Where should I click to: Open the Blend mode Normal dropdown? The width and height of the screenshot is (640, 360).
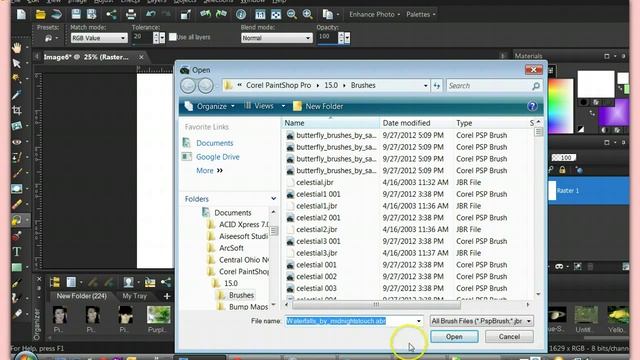[276, 38]
